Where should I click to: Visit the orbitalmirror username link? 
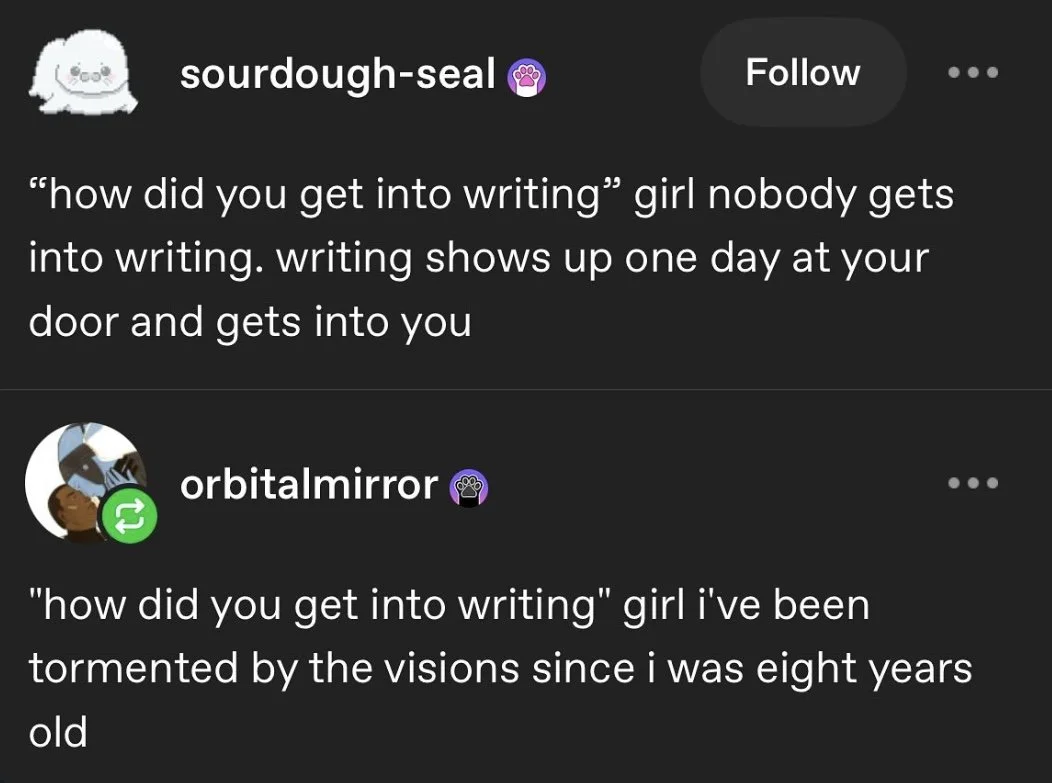pyautogui.click(x=309, y=484)
